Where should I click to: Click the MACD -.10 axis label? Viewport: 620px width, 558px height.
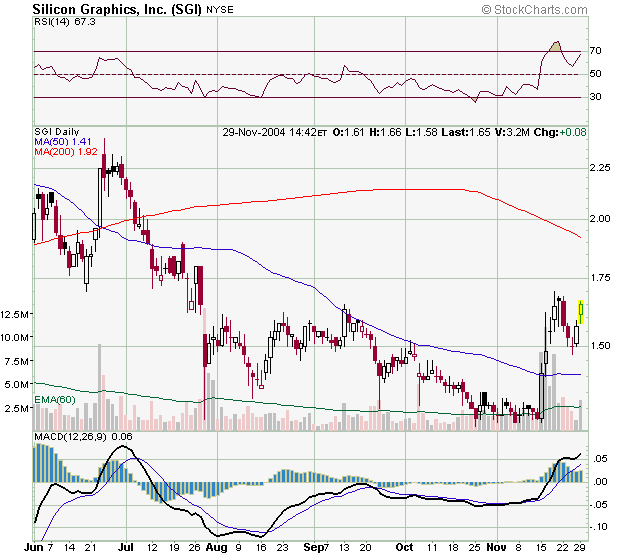click(x=598, y=527)
